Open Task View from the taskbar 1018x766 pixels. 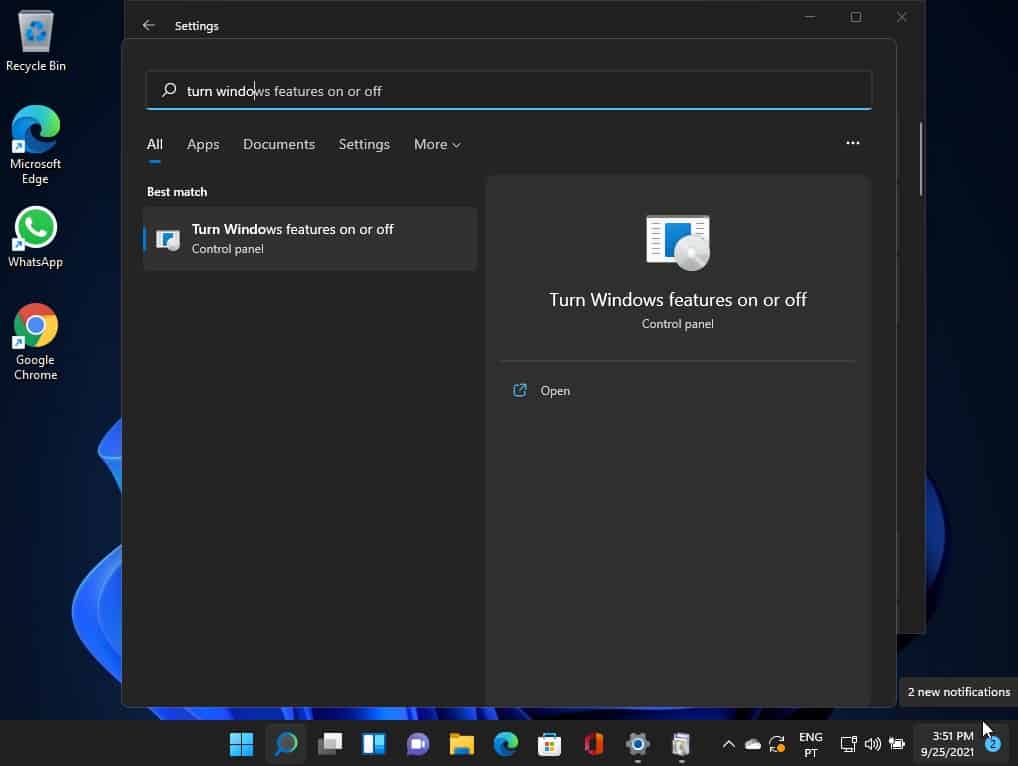(x=330, y=744)
